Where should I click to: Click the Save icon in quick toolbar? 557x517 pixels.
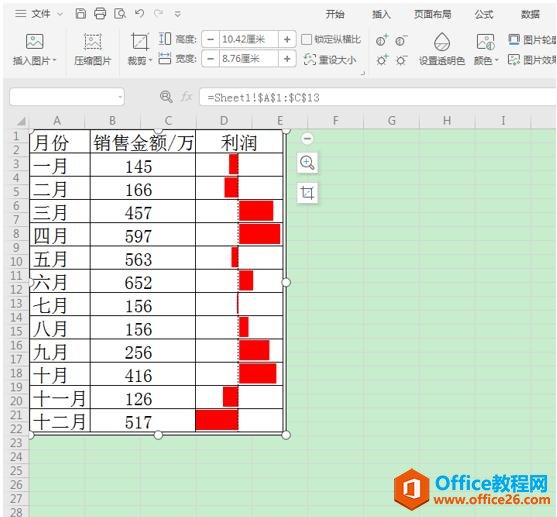(81, 14)
